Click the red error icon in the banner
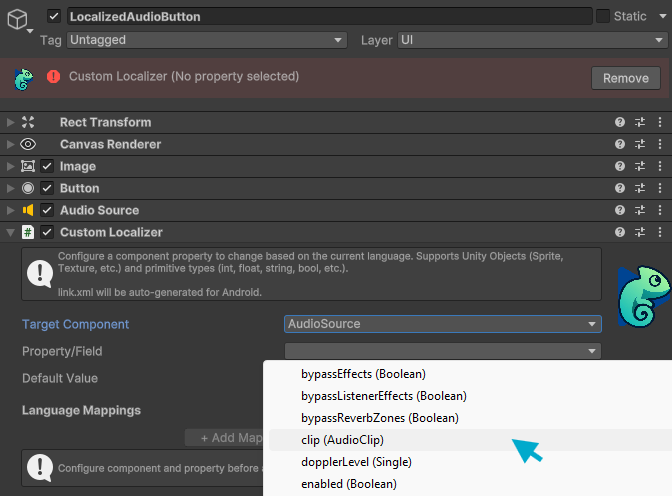 point(54,77)
